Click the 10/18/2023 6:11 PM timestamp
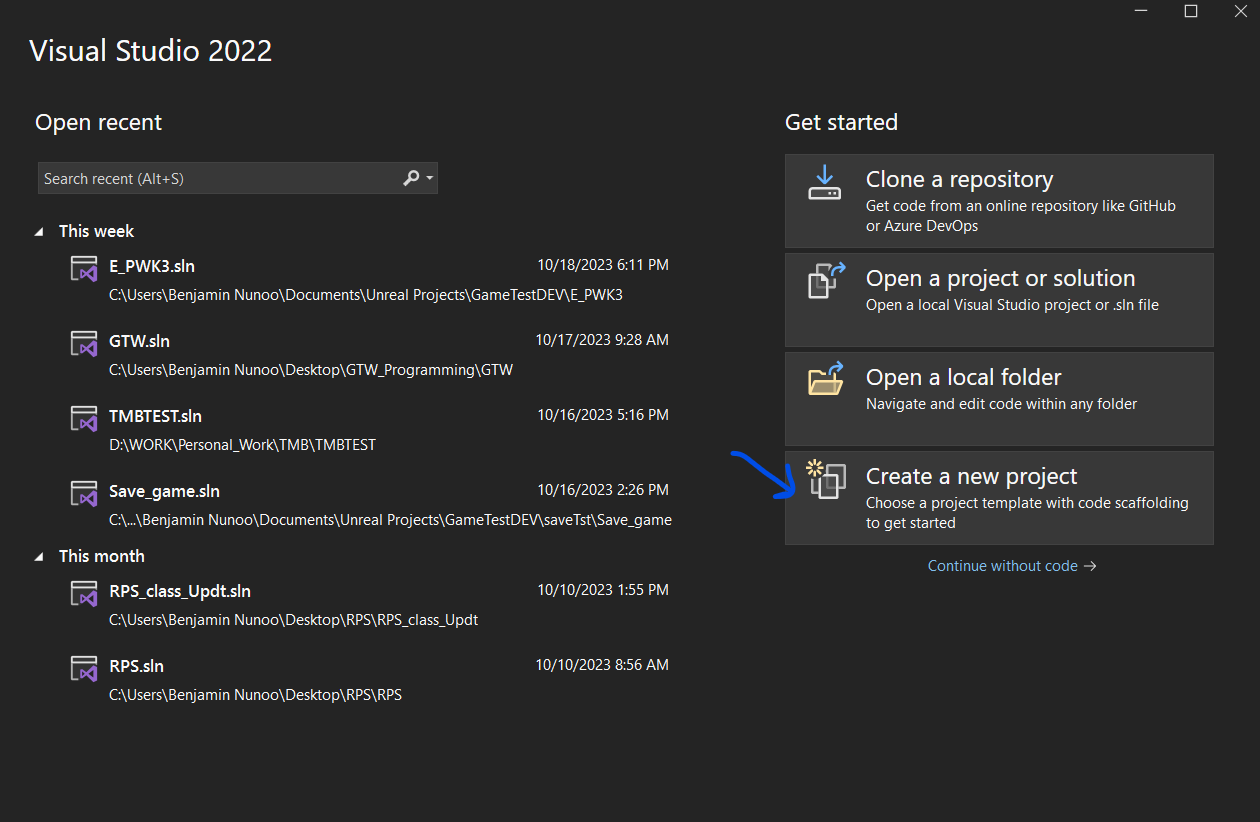 coord(603,265)
